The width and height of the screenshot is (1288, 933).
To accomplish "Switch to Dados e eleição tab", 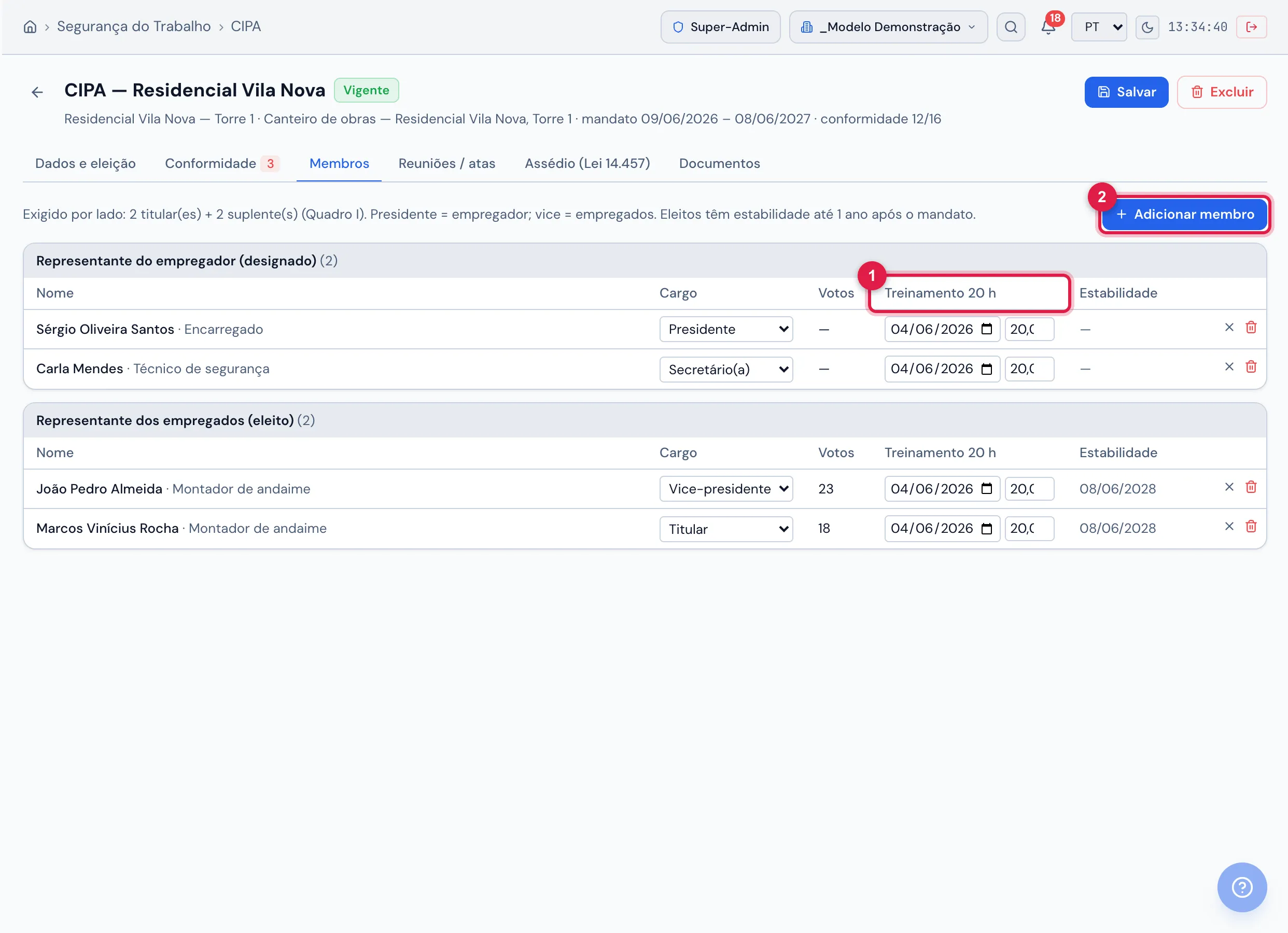I will (85, 164).
